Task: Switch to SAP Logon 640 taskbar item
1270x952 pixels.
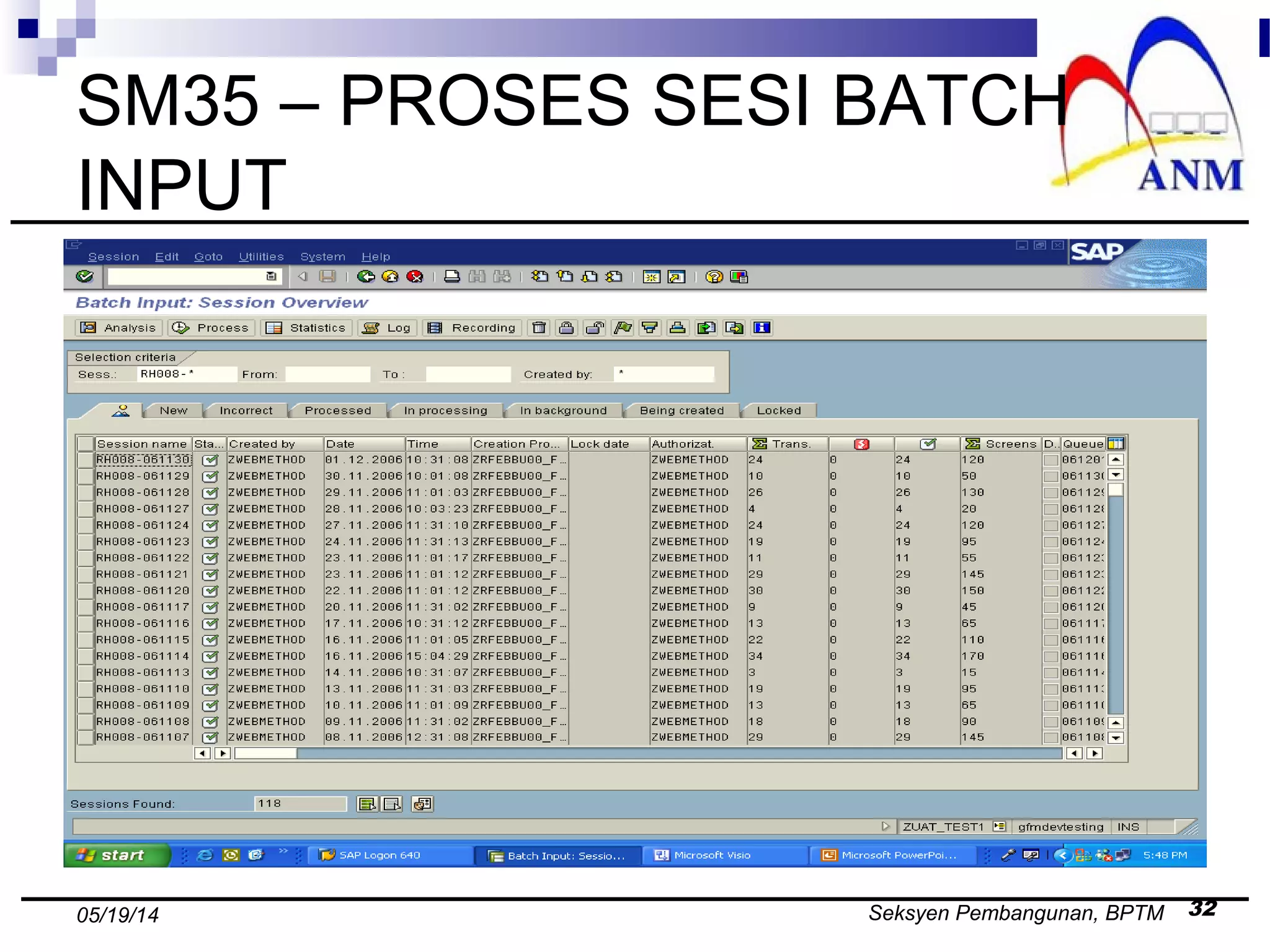Action: pyautogui.click(x=391, y=855)
